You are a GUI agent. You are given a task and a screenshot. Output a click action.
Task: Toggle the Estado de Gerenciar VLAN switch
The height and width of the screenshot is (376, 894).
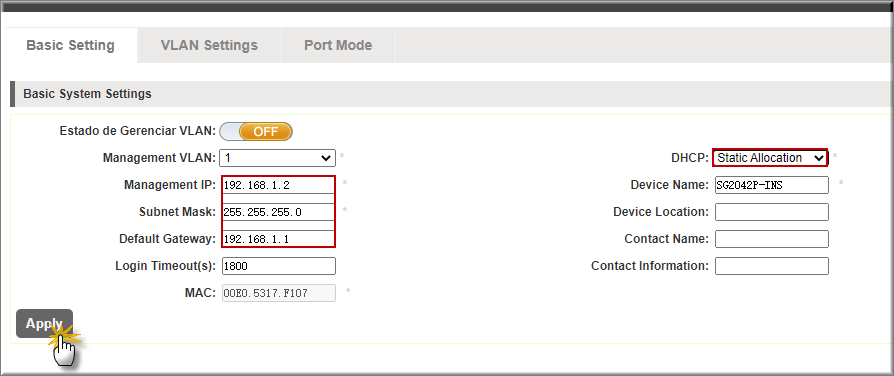[255, 131]
